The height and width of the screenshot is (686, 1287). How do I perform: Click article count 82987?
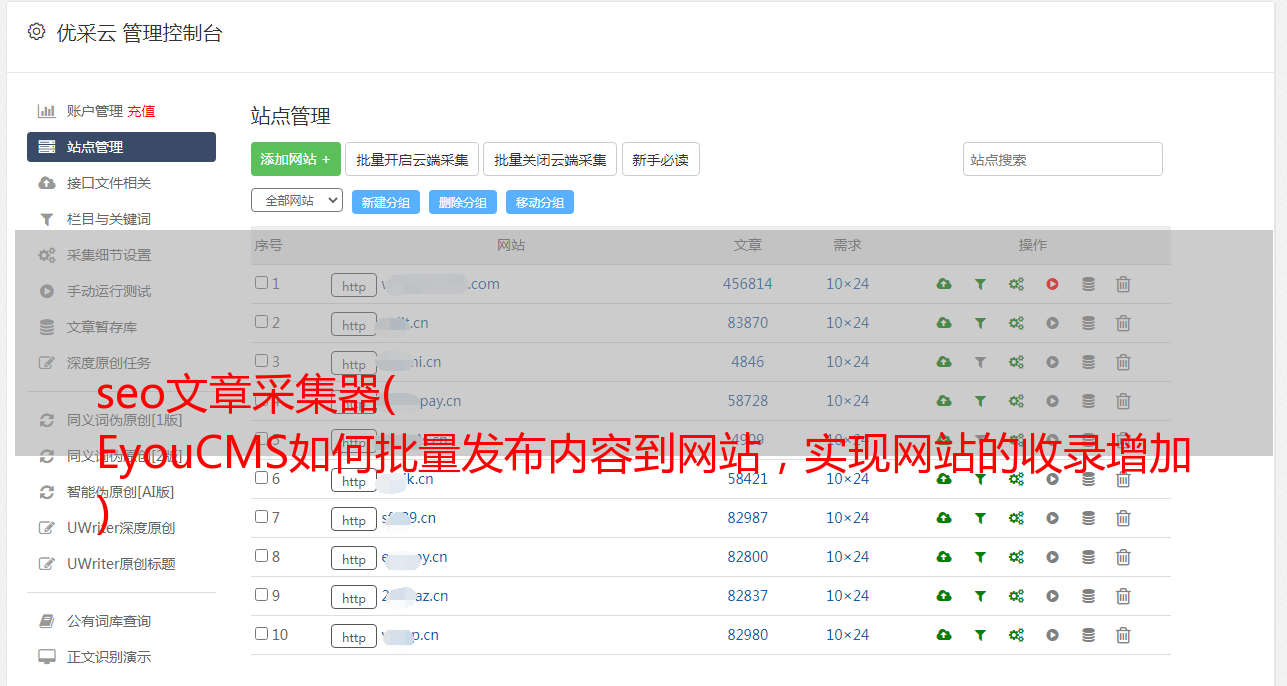tap(748, 518)
